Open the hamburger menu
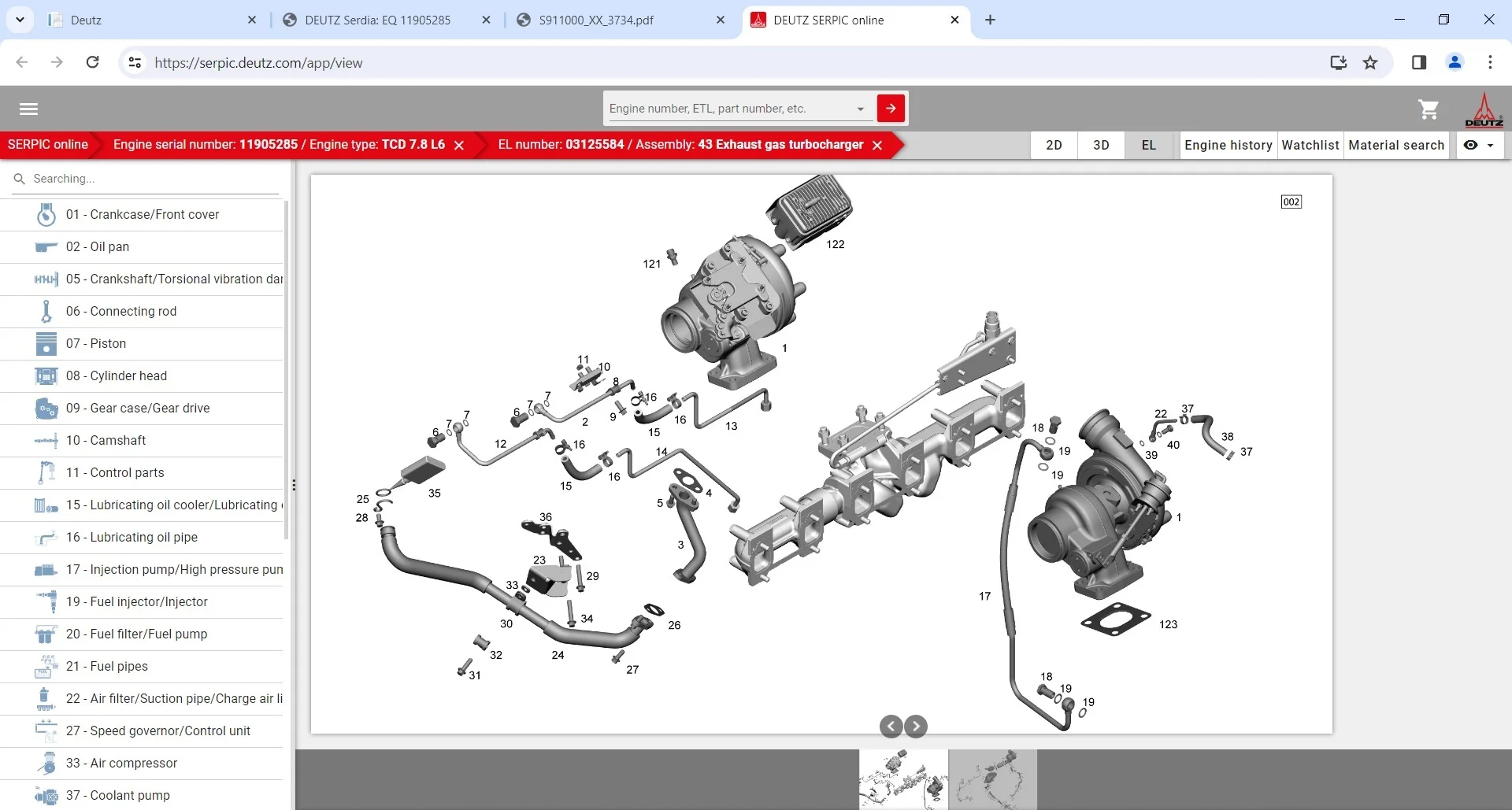The width and height of the screenshot is (1512, 810). pyautogui.click(x=29, y=109)
